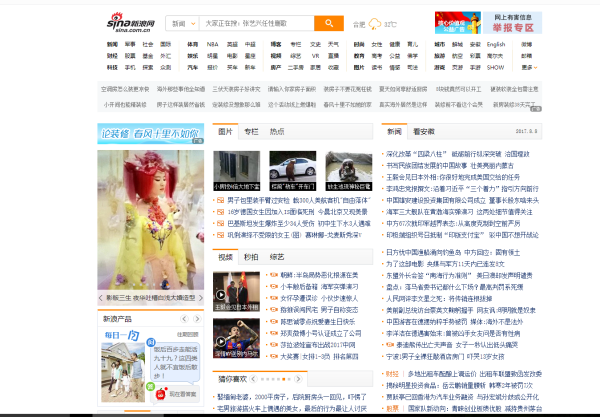Open the SHOW navigation link
Screen dimensions: 600x417
pos(495,67)
